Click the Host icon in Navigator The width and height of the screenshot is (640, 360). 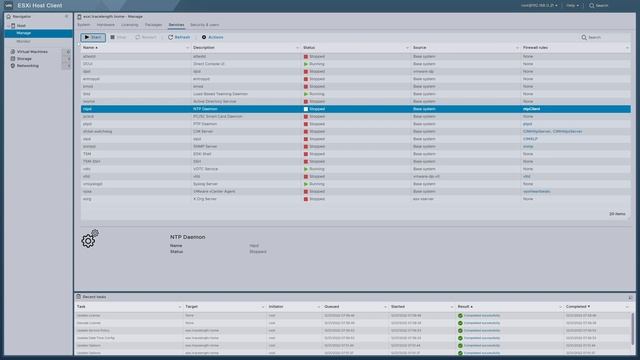coord(13,25)
